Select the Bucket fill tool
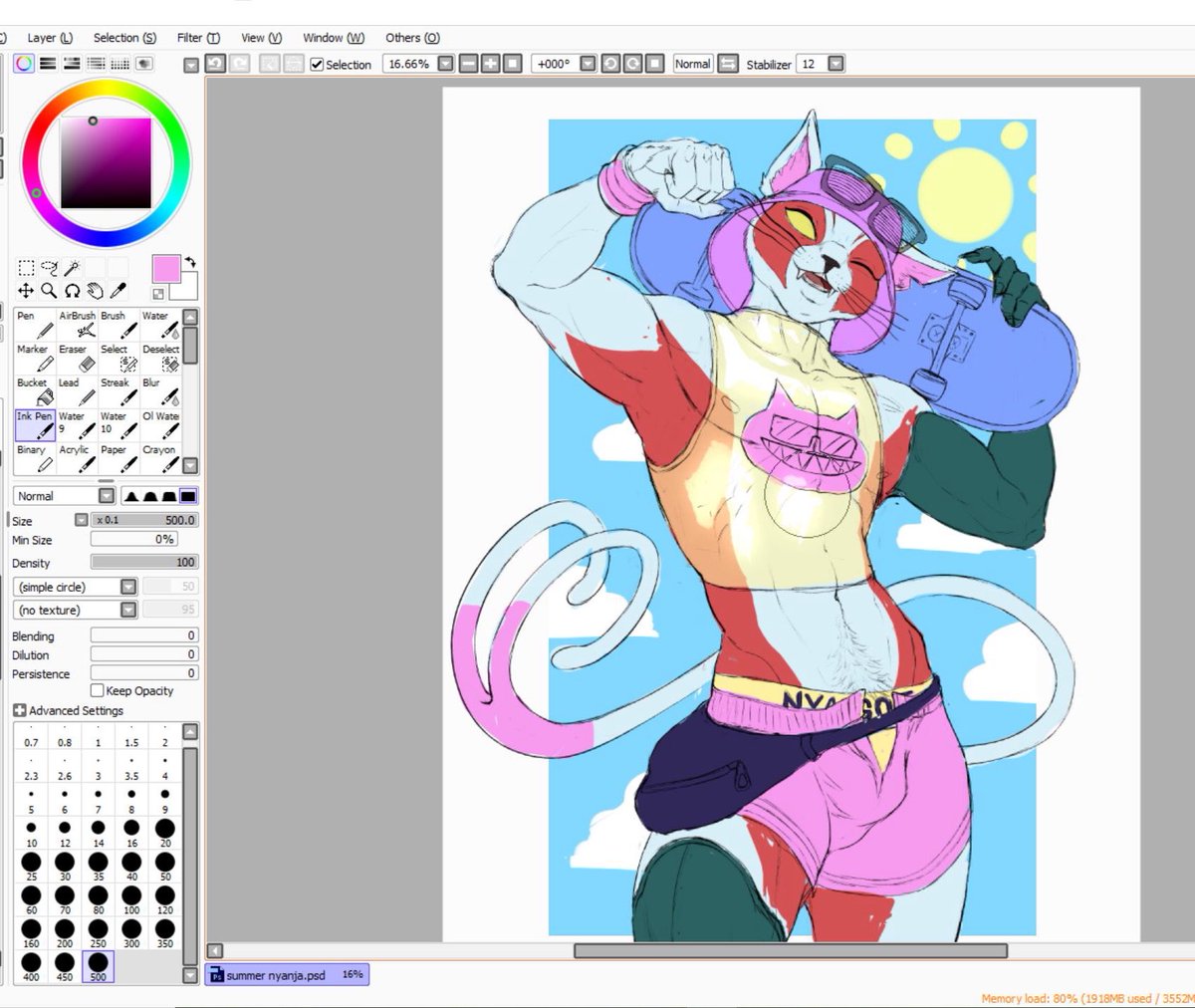Image resolution: width=1195 pixels, height=1008 pixels. pyautogui.click(x=35, y=391)
